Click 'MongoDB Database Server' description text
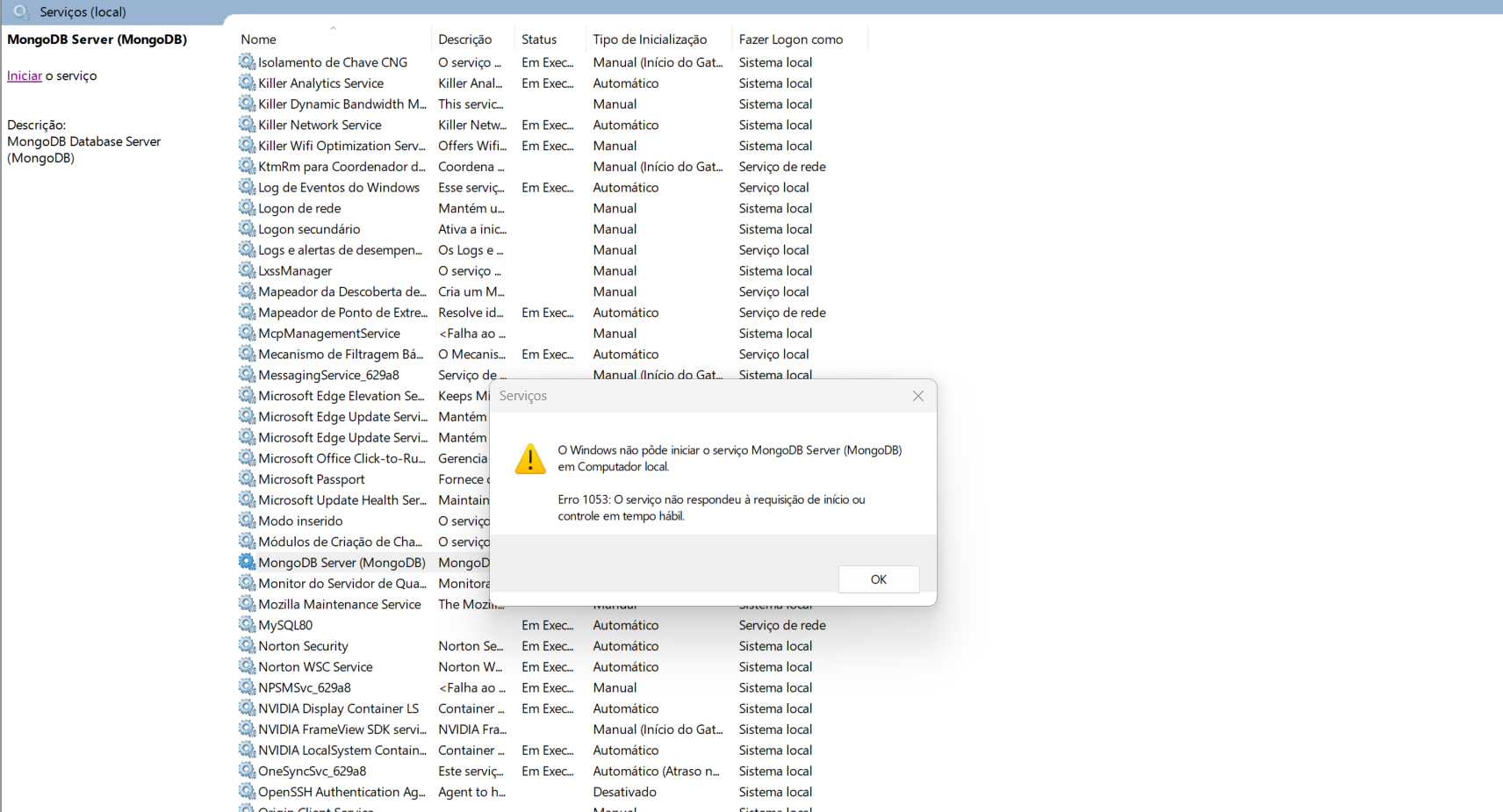1503x812 pixels. point(83,141)
